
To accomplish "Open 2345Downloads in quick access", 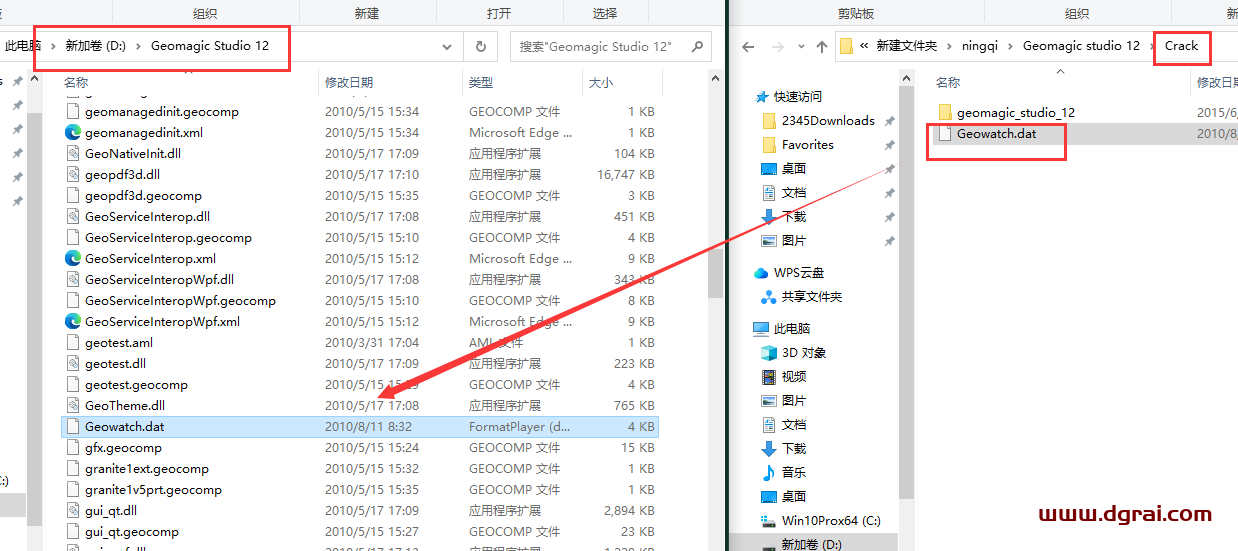I will coord(828,120).
